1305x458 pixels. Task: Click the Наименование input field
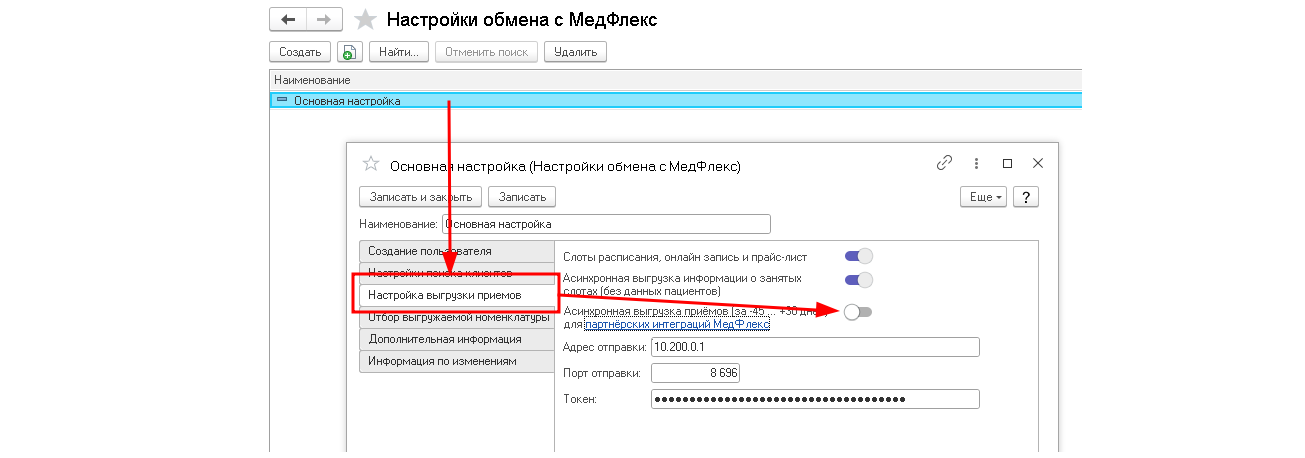607,224
